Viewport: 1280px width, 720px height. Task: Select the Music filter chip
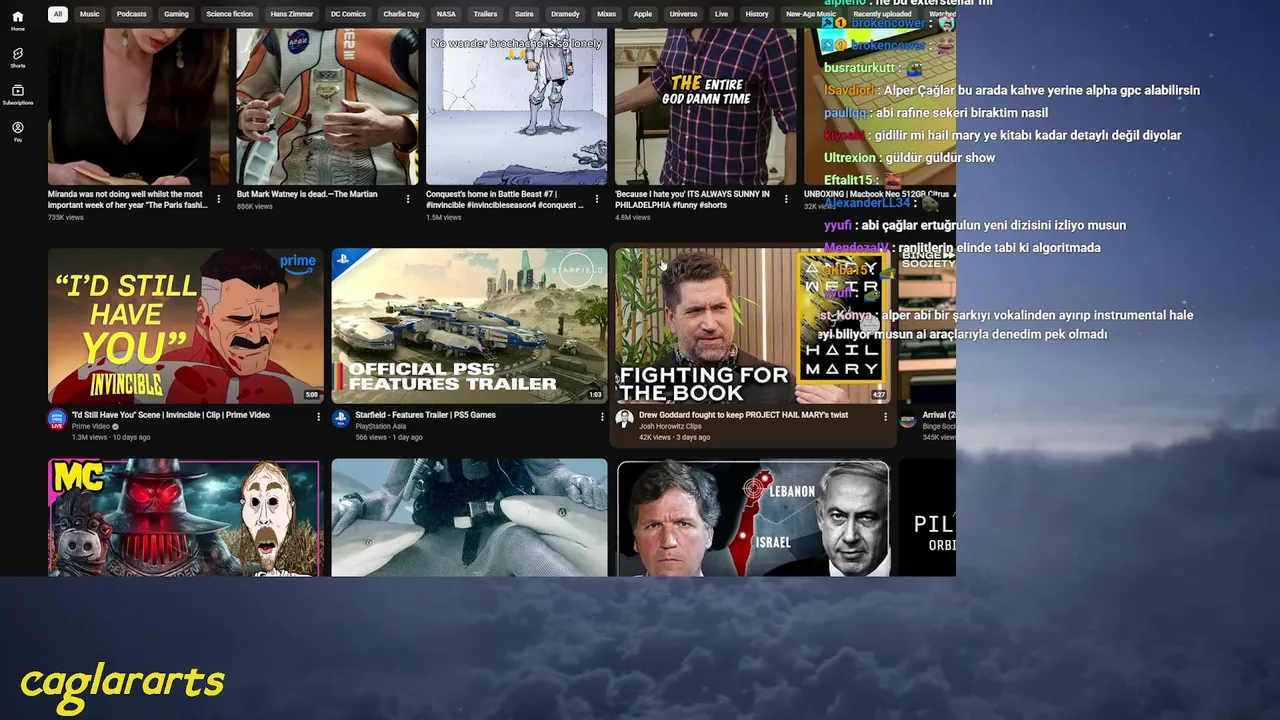(90, 14)
